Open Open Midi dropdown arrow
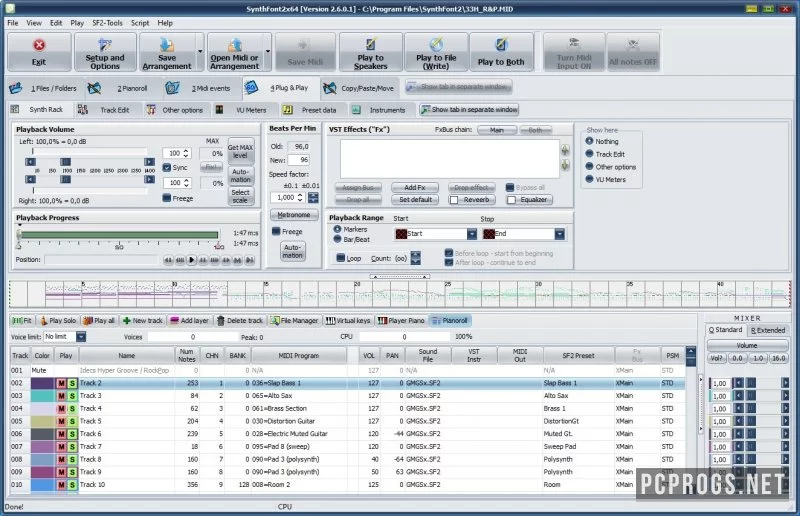The image size is (800, 516). click(x=268, y=52)
